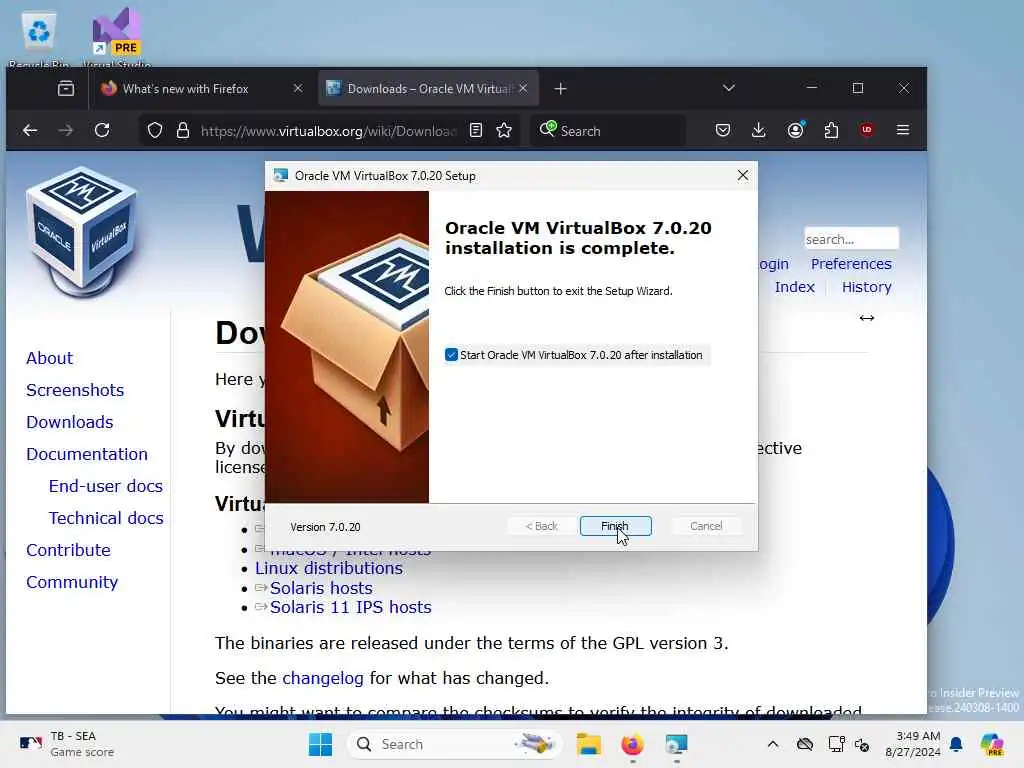Image resolution: width=1024 pixels, height=768 pixels.
Task: Close the What's new with Firefox tab
Action: coord(298,88)
